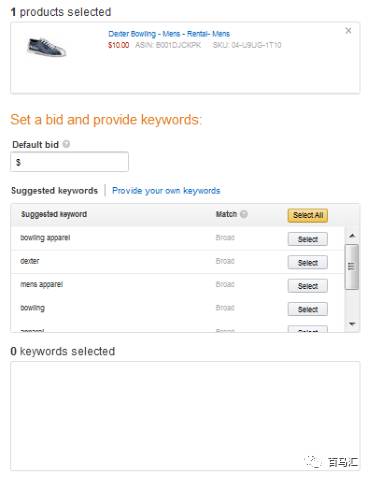
Task: Click inside the empty selected keywords box
Action: tap(185, 416)
